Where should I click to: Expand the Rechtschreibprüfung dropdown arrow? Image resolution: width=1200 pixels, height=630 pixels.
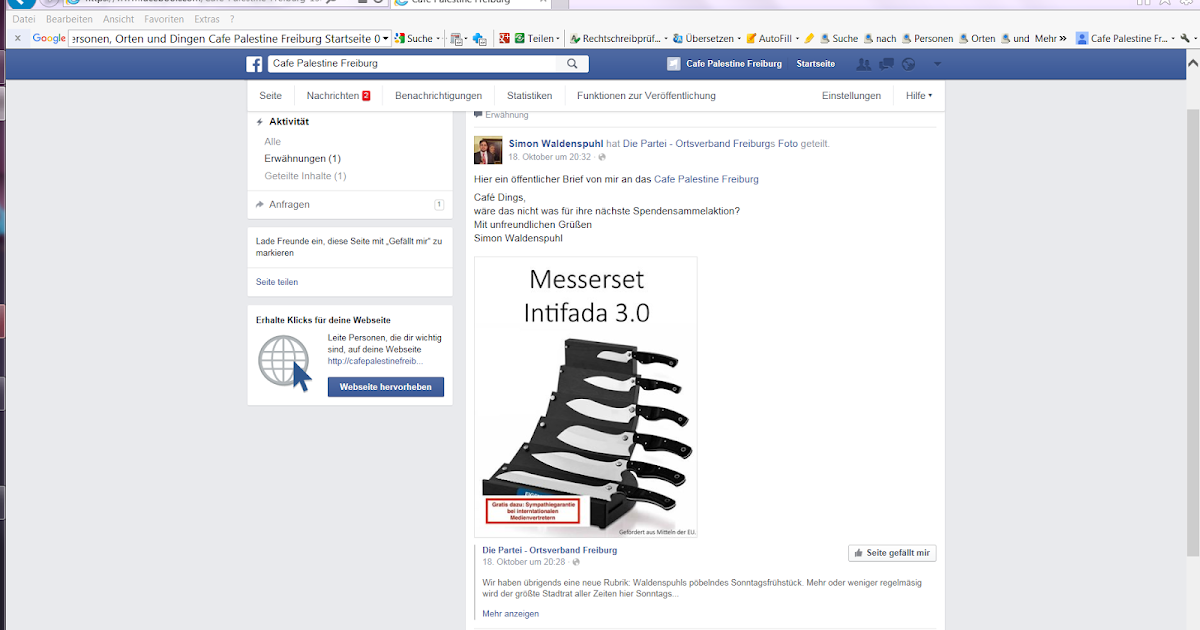point(665,39)
